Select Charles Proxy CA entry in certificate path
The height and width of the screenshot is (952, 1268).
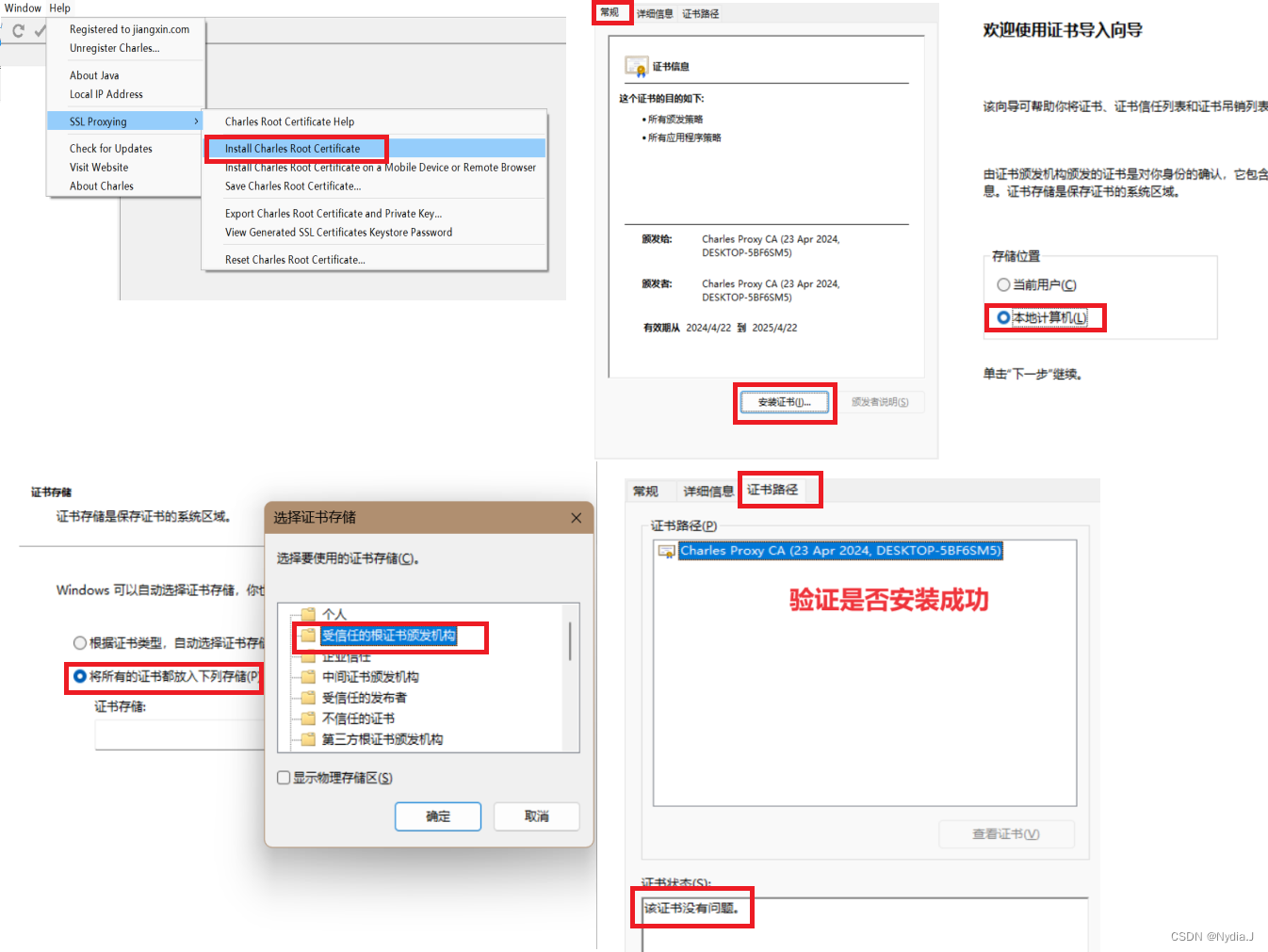click(x=840, y=551)
